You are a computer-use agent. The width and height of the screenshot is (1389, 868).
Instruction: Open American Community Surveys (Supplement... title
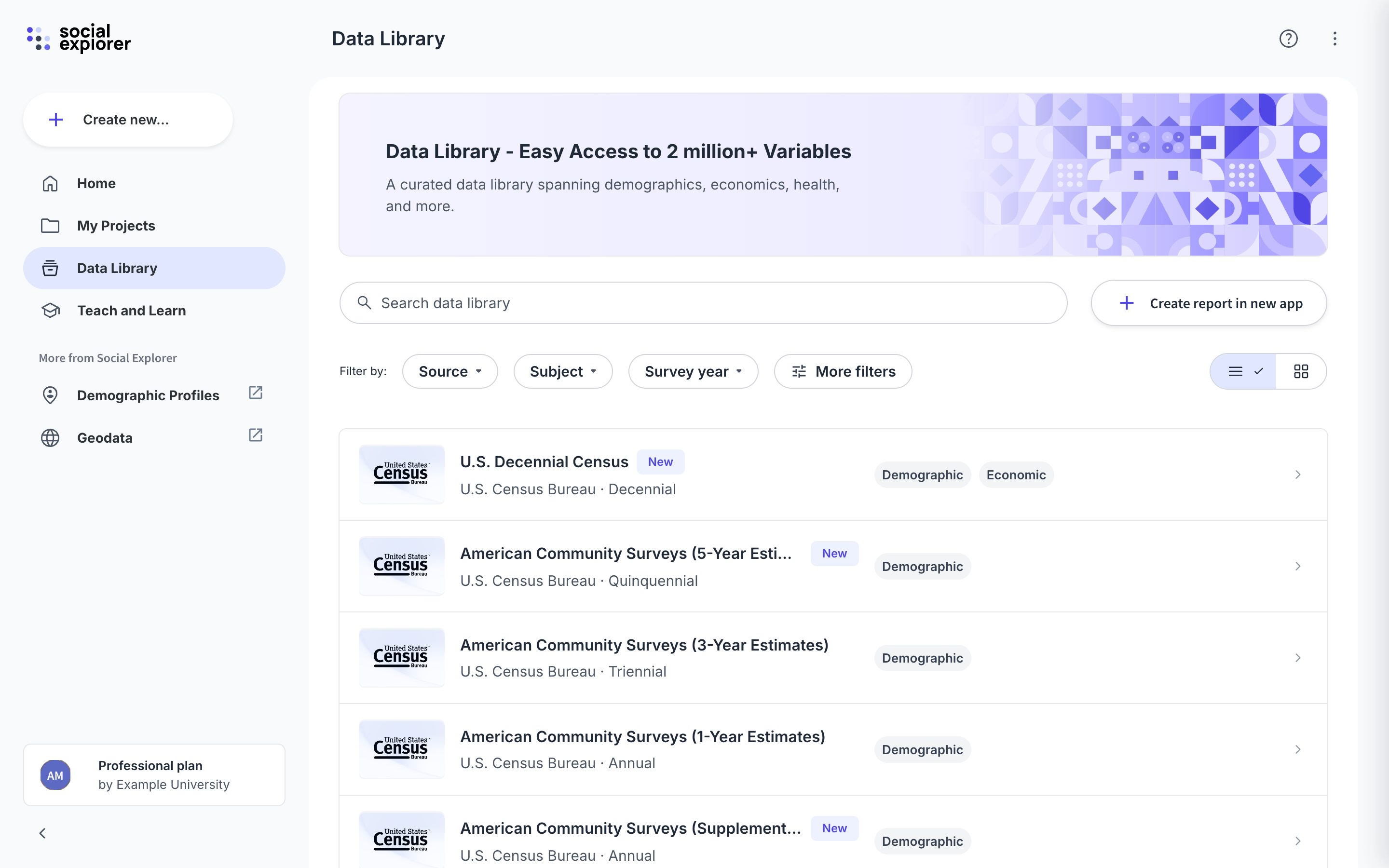tap(631, 828)
